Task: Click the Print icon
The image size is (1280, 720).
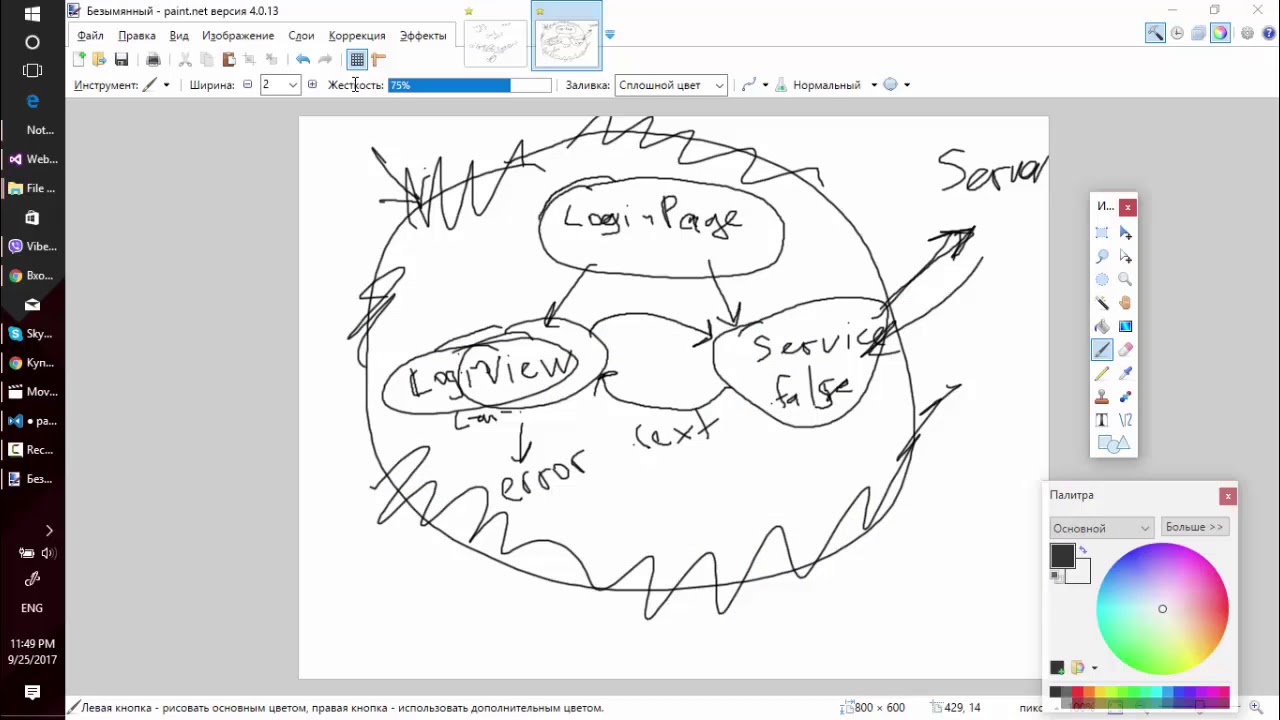Action: [x=153, y=60]
